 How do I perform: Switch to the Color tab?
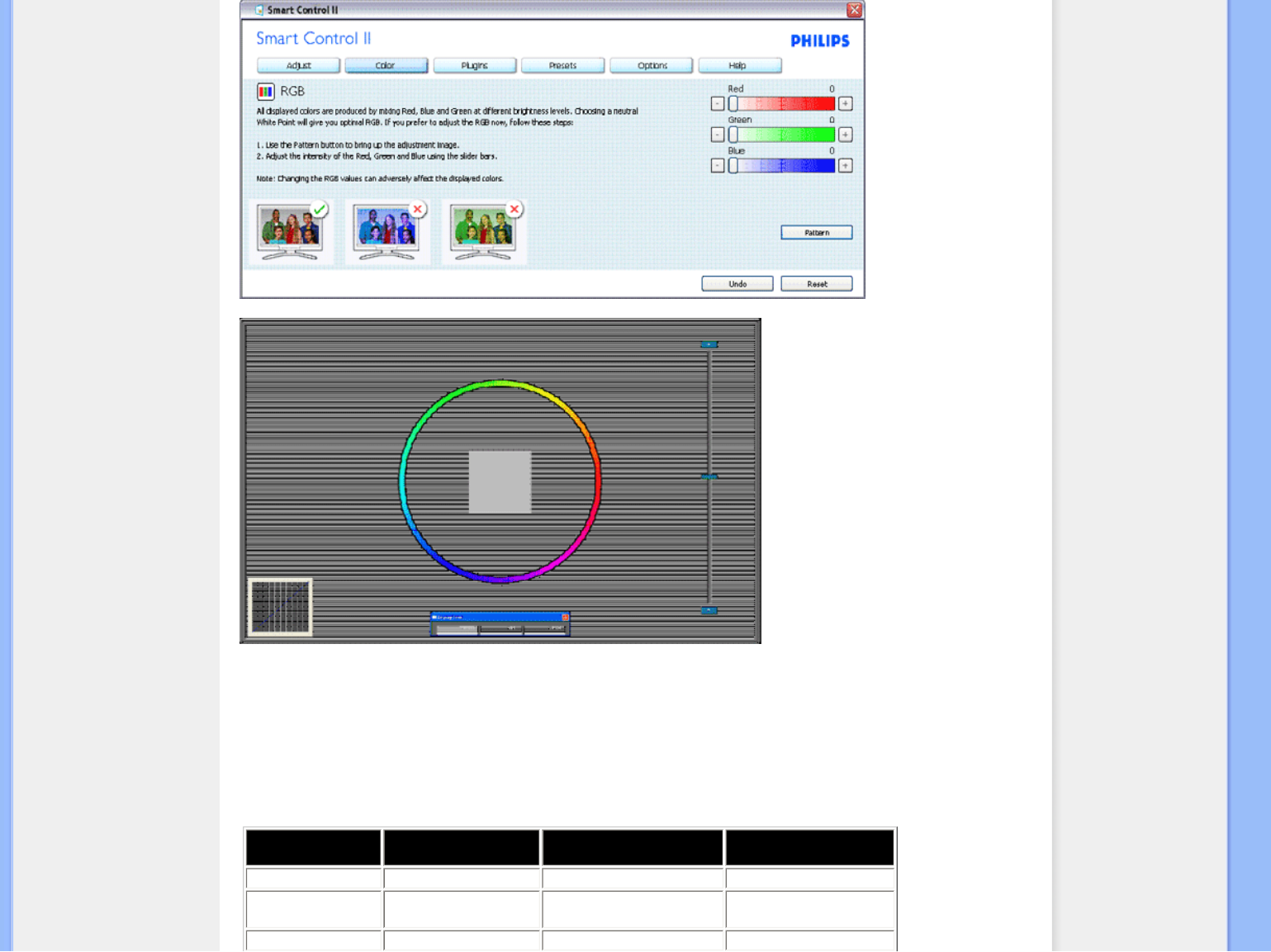tap(386, 66)
